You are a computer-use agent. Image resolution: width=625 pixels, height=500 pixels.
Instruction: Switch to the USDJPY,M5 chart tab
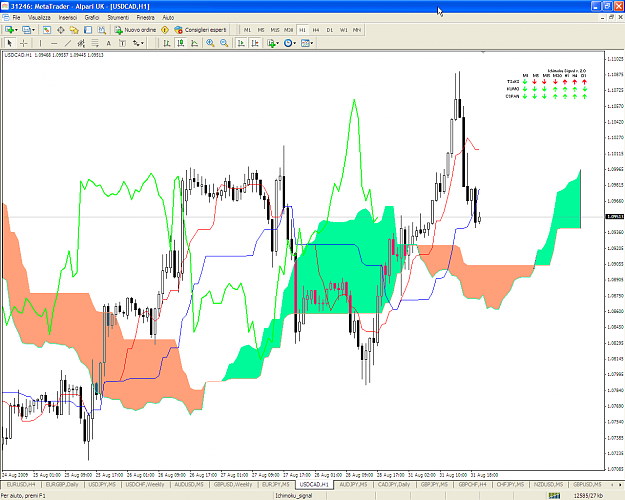(x=102, y=484)
